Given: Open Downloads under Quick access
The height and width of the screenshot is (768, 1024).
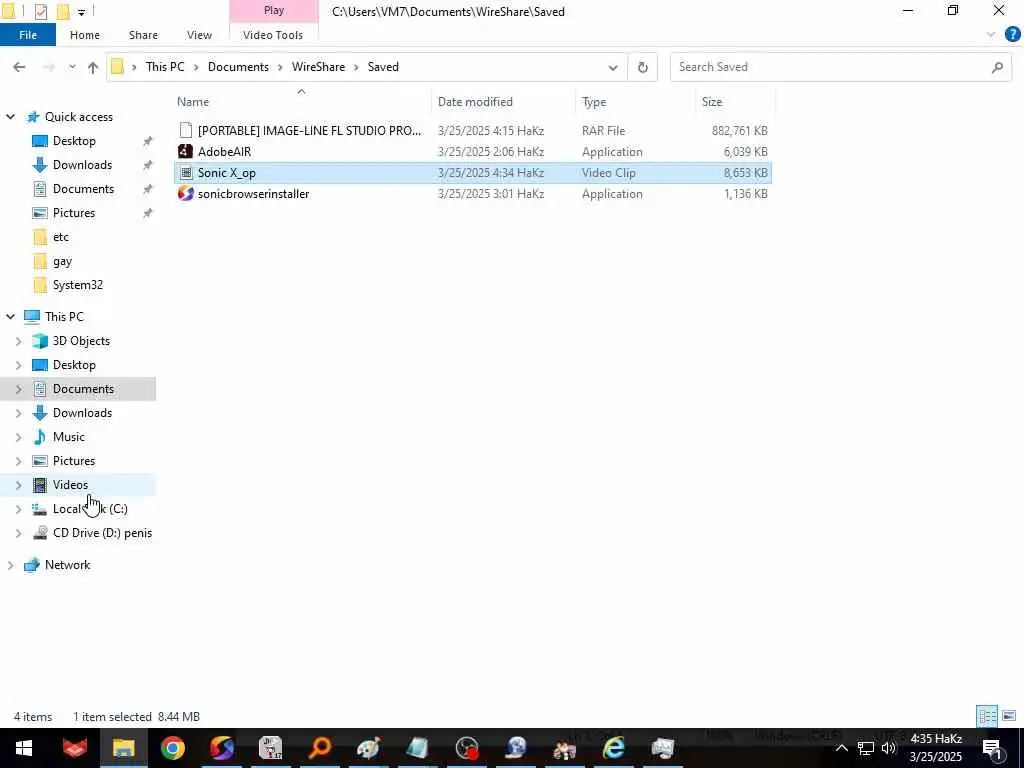Looking at the screenshot, I should coord(82,165).
